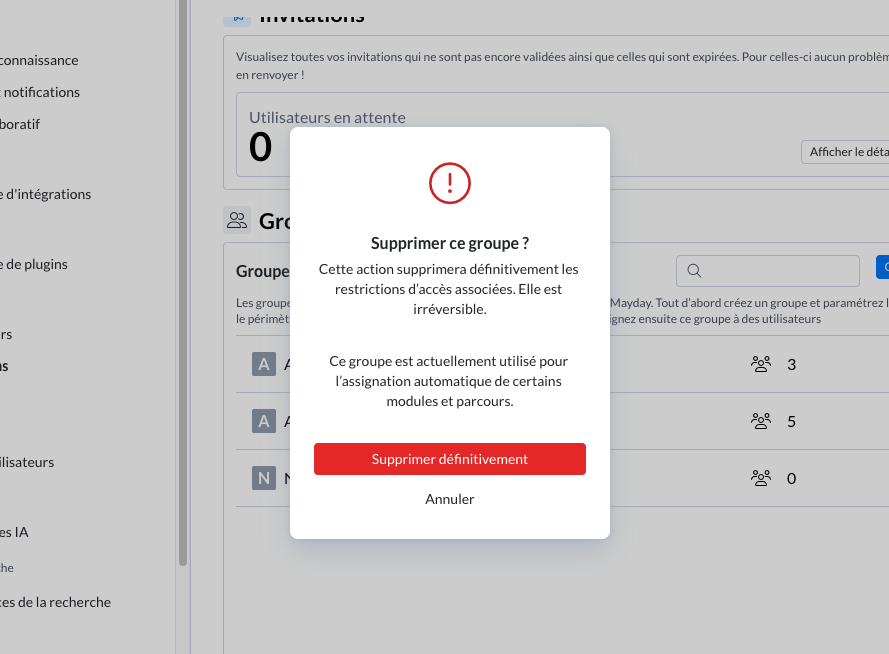Go to the IA sidebar entry

point(15,532)
